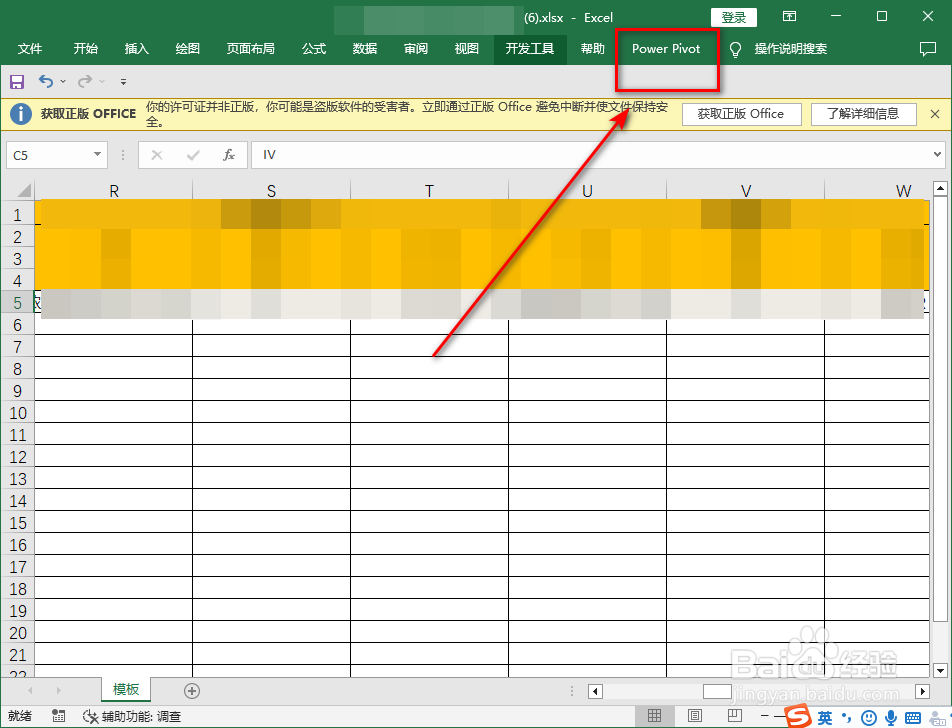
Task: Select row 15 header
Action: coord(18,523)
